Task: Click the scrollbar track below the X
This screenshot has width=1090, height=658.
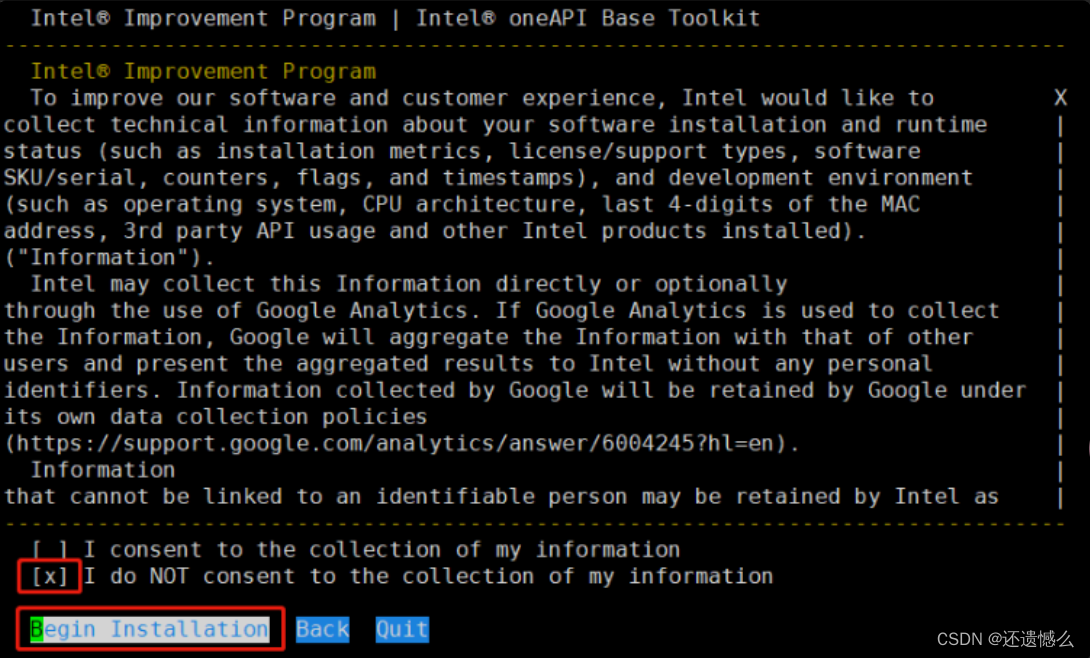Action: tap(1060, 311)
